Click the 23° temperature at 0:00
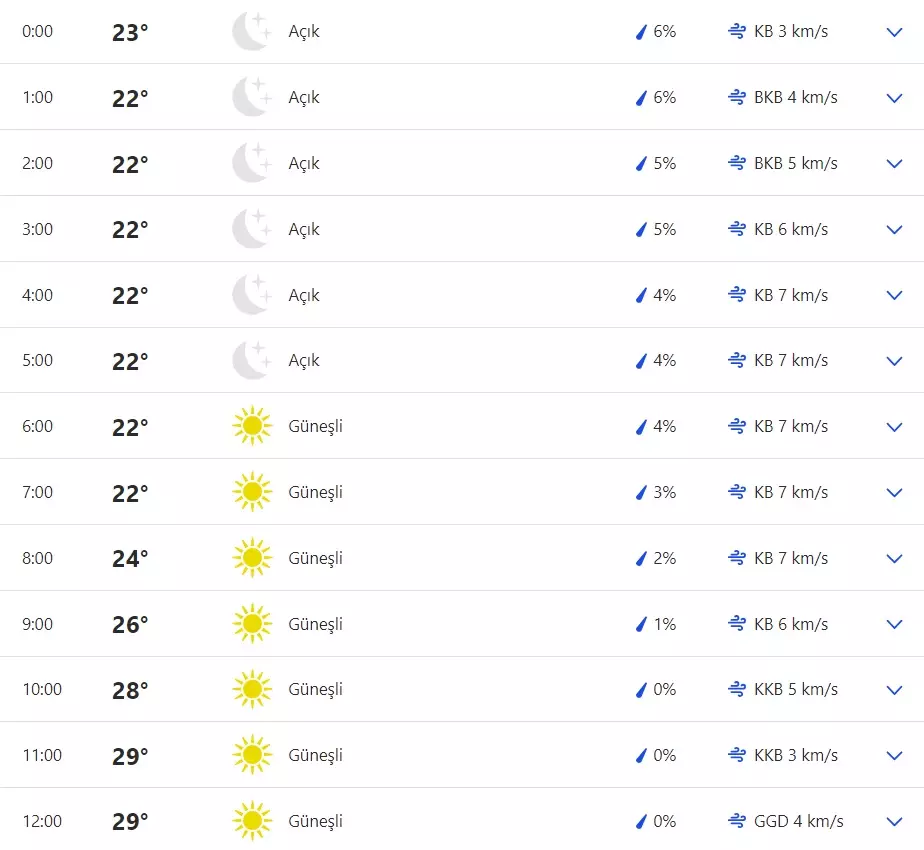924x850 pixels. coord(130,32)
